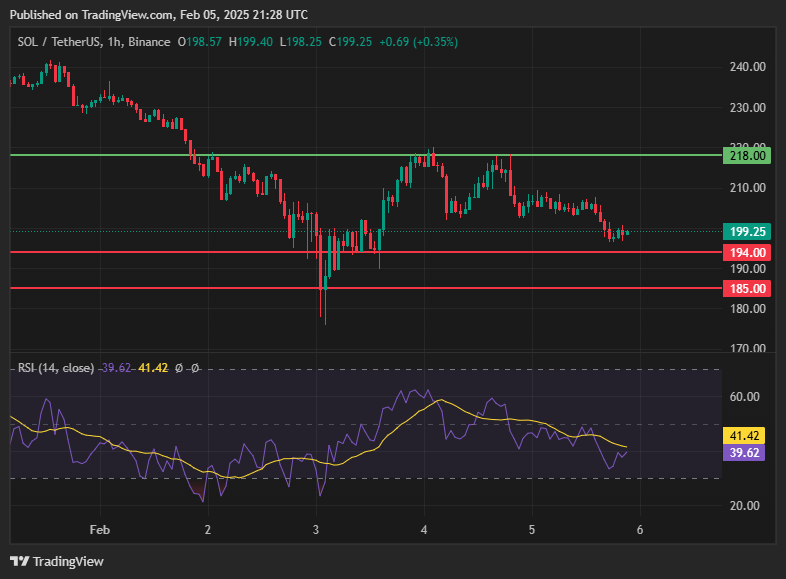Screen dimensions: 786x579
Task: Select the green 218.00 price axis tag
Action: click(x=748, y=155)
